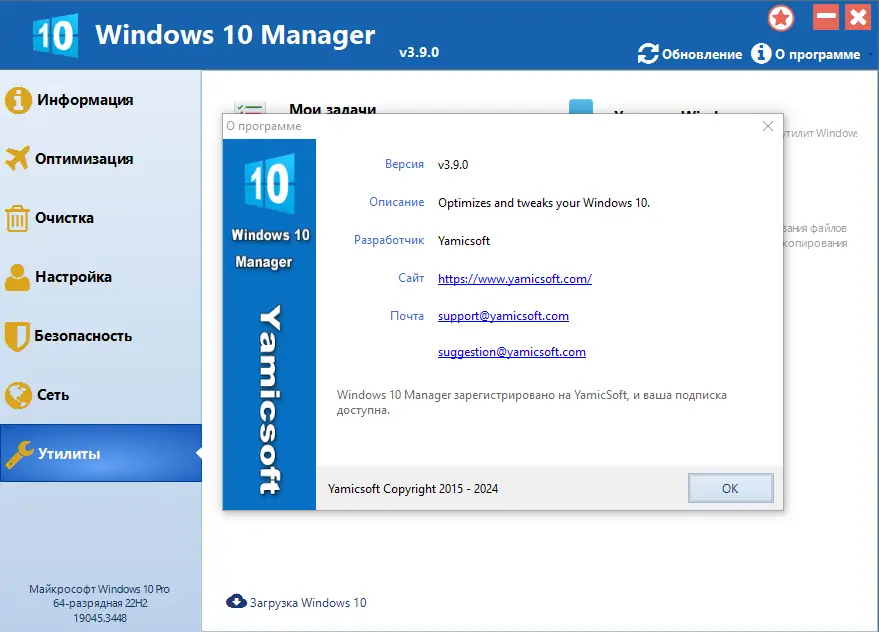879x632 pixels.
Task: Click the Windows 10 logo in title bar
Action: pos(55,35)
